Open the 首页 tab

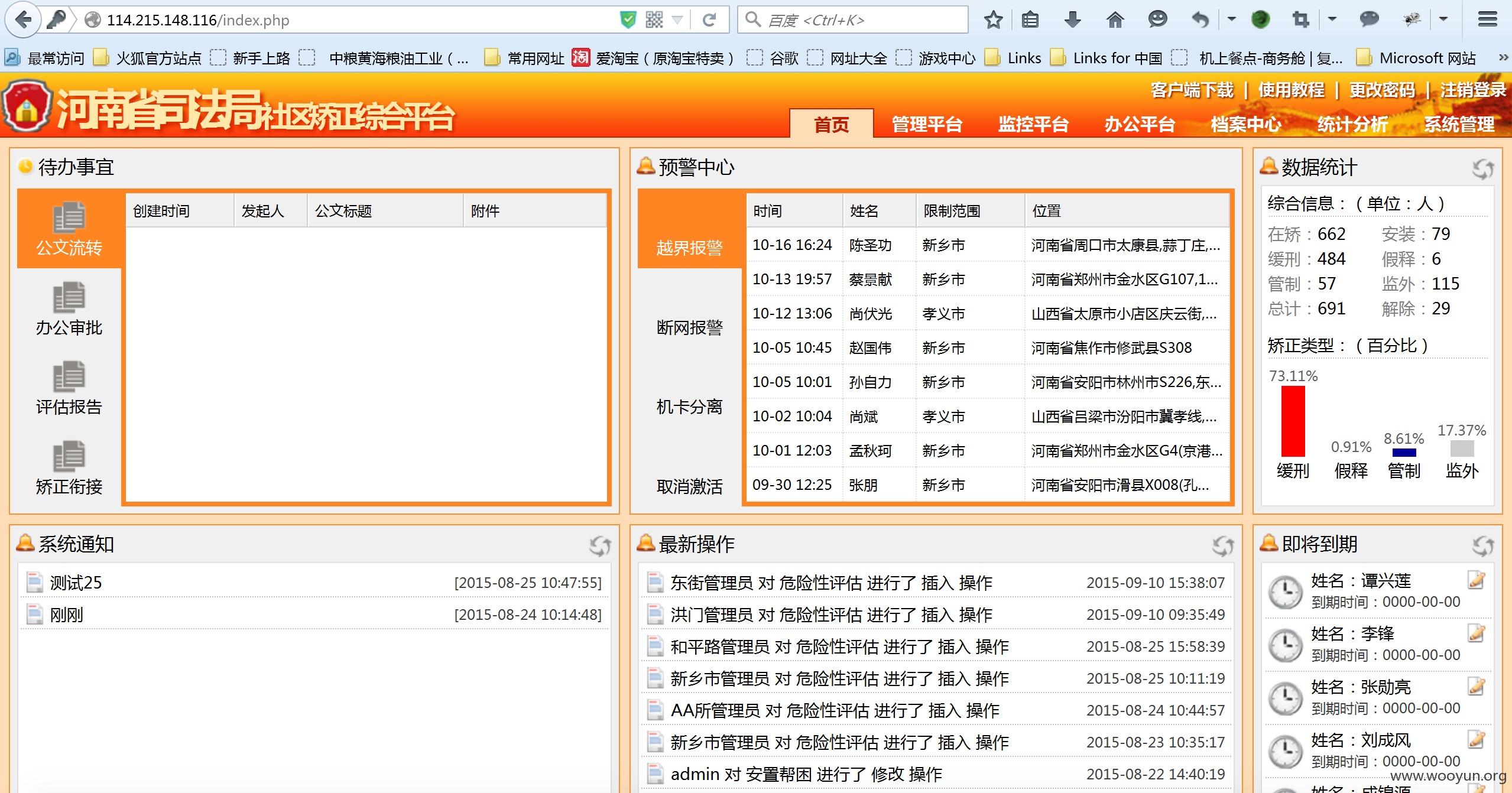coord(831,124)
